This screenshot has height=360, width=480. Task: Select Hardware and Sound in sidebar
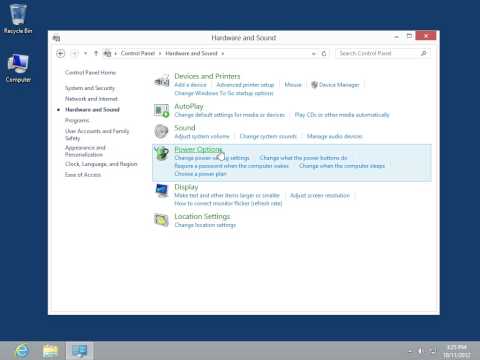point(92,109)
